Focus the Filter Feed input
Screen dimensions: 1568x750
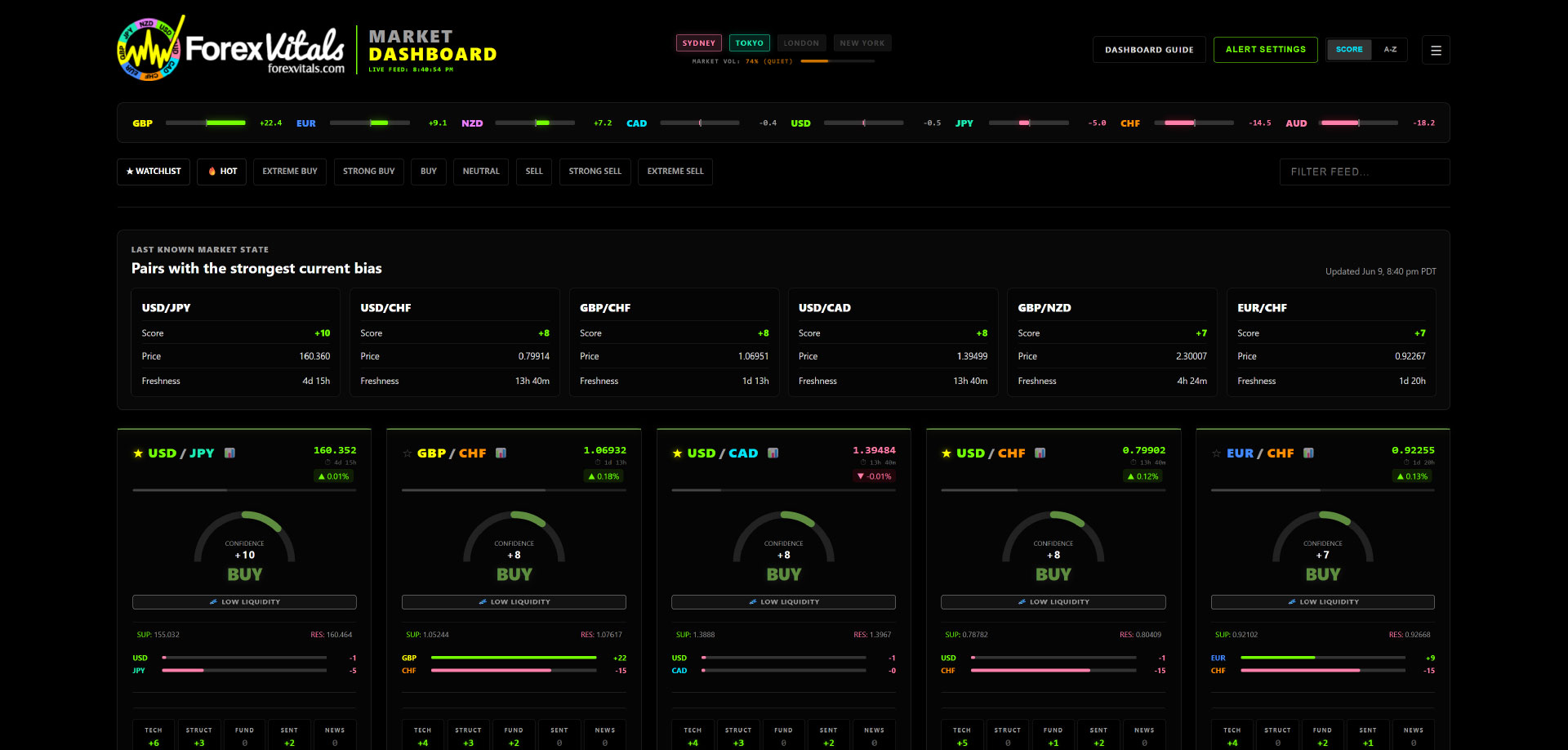click(1365, 172)
